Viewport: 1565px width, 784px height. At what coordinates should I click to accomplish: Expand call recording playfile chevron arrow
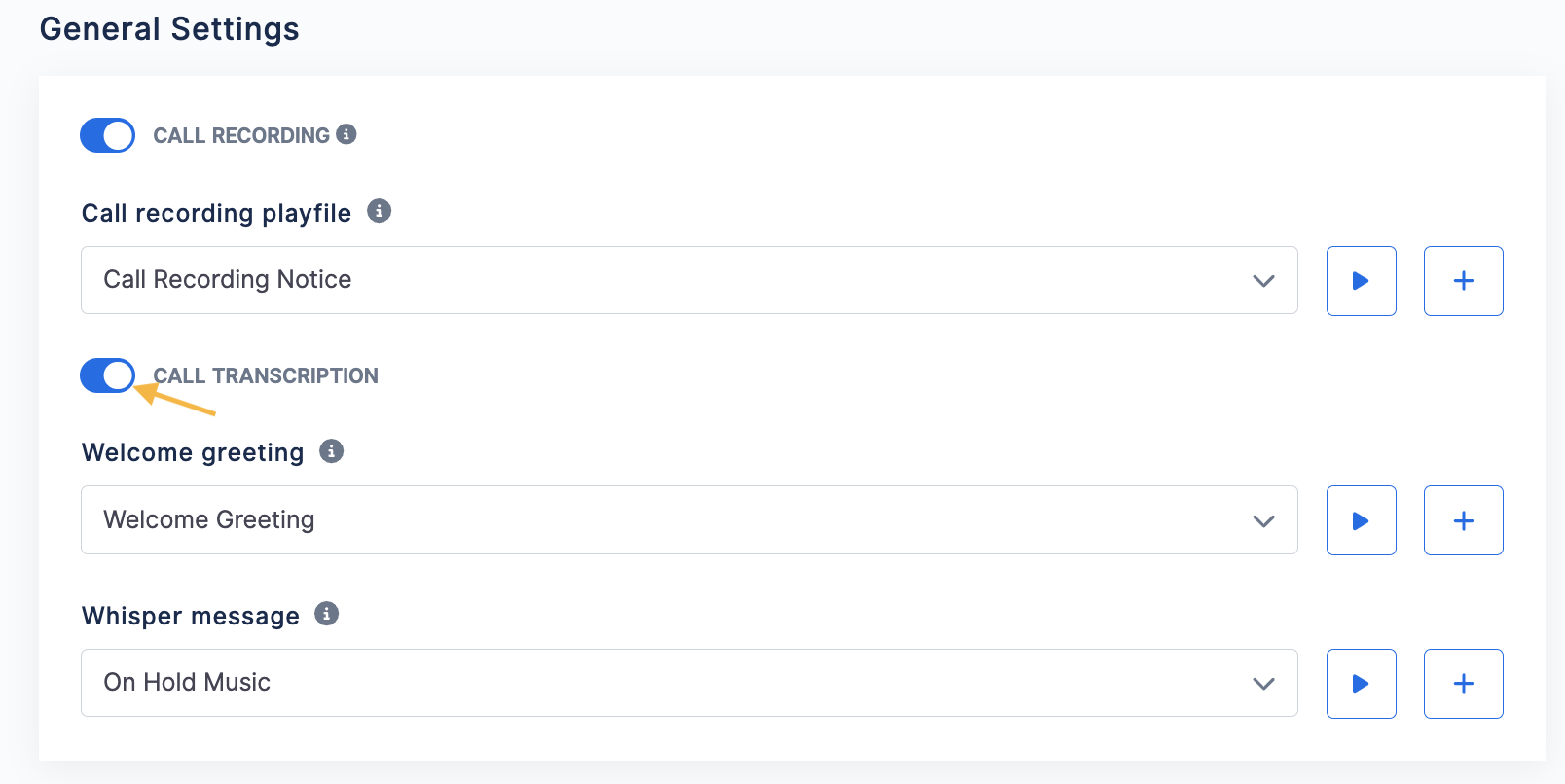tap(1263, 281)
